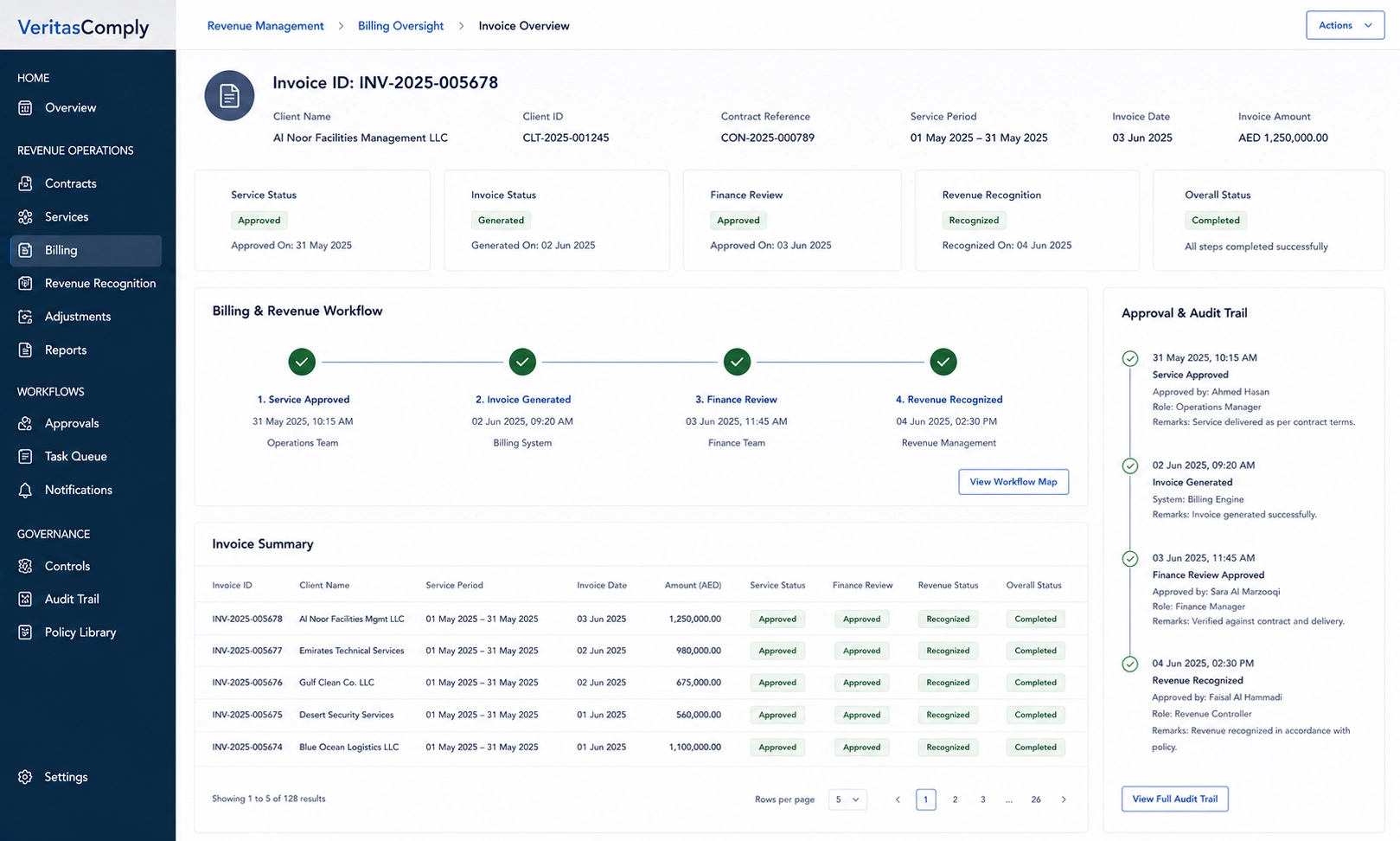Open the Rows per page dropdown
The width and height of the screenshot is (1400, 841).
(x=847, y=799)
